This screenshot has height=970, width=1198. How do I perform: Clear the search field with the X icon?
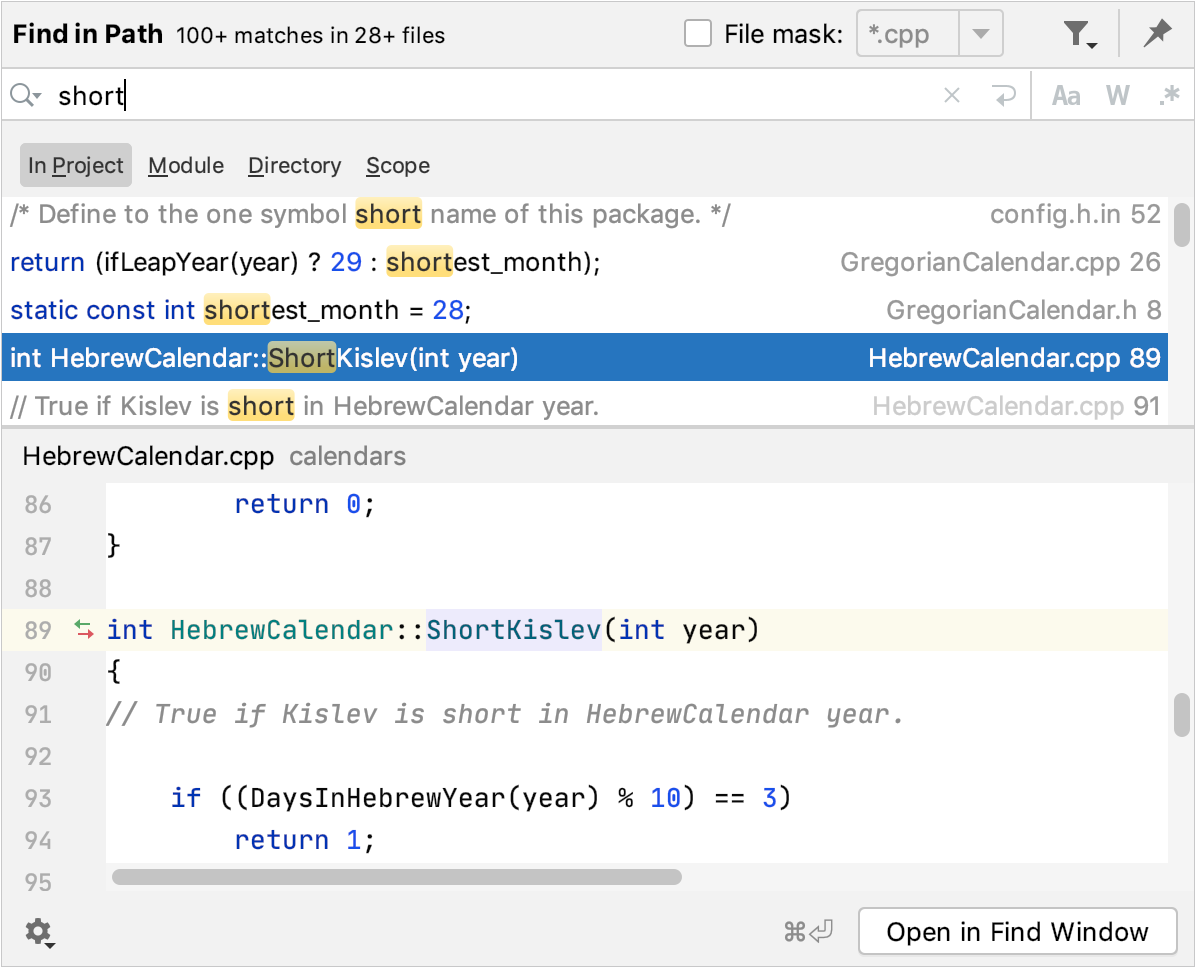point(951,95)
